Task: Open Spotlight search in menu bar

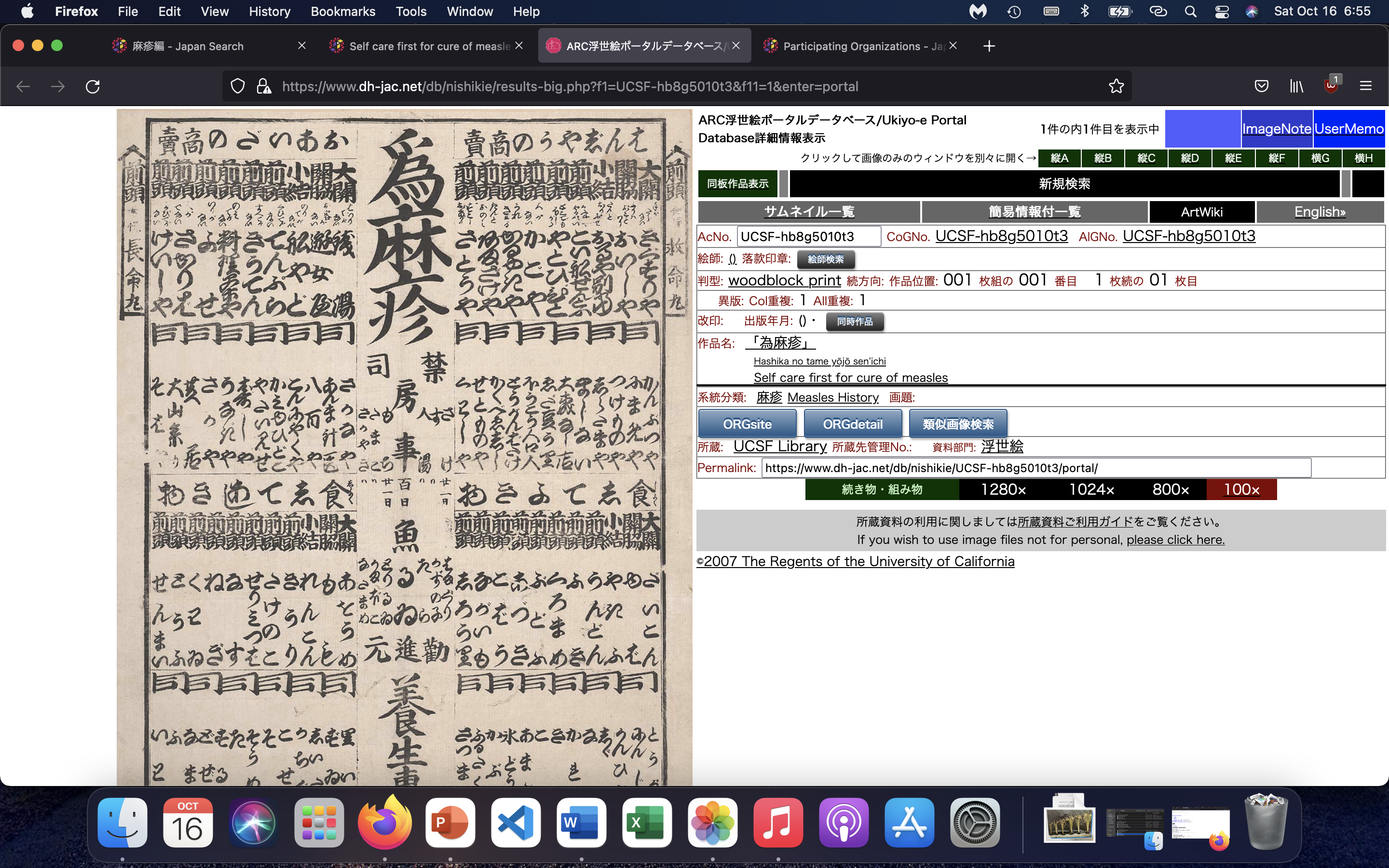Action: 1190,12
